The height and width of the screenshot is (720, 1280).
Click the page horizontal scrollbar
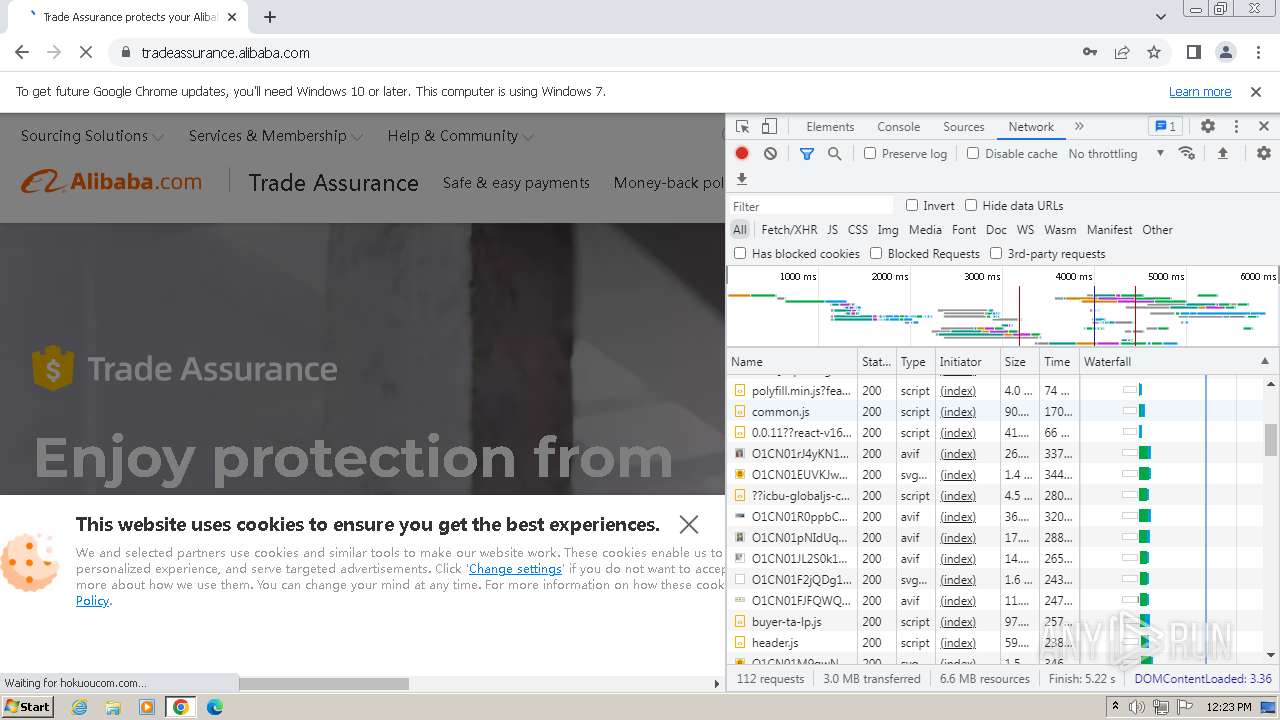pos(323,684)
